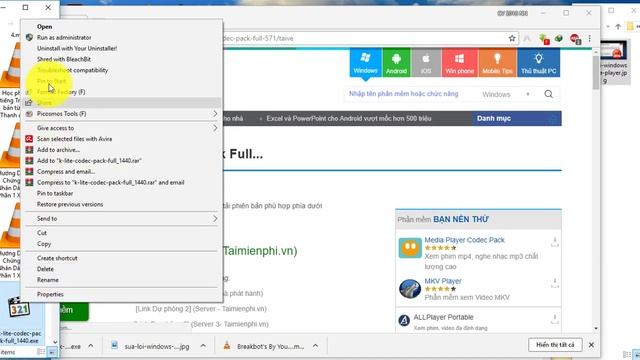Open Properties from context menu

point(50,294)
